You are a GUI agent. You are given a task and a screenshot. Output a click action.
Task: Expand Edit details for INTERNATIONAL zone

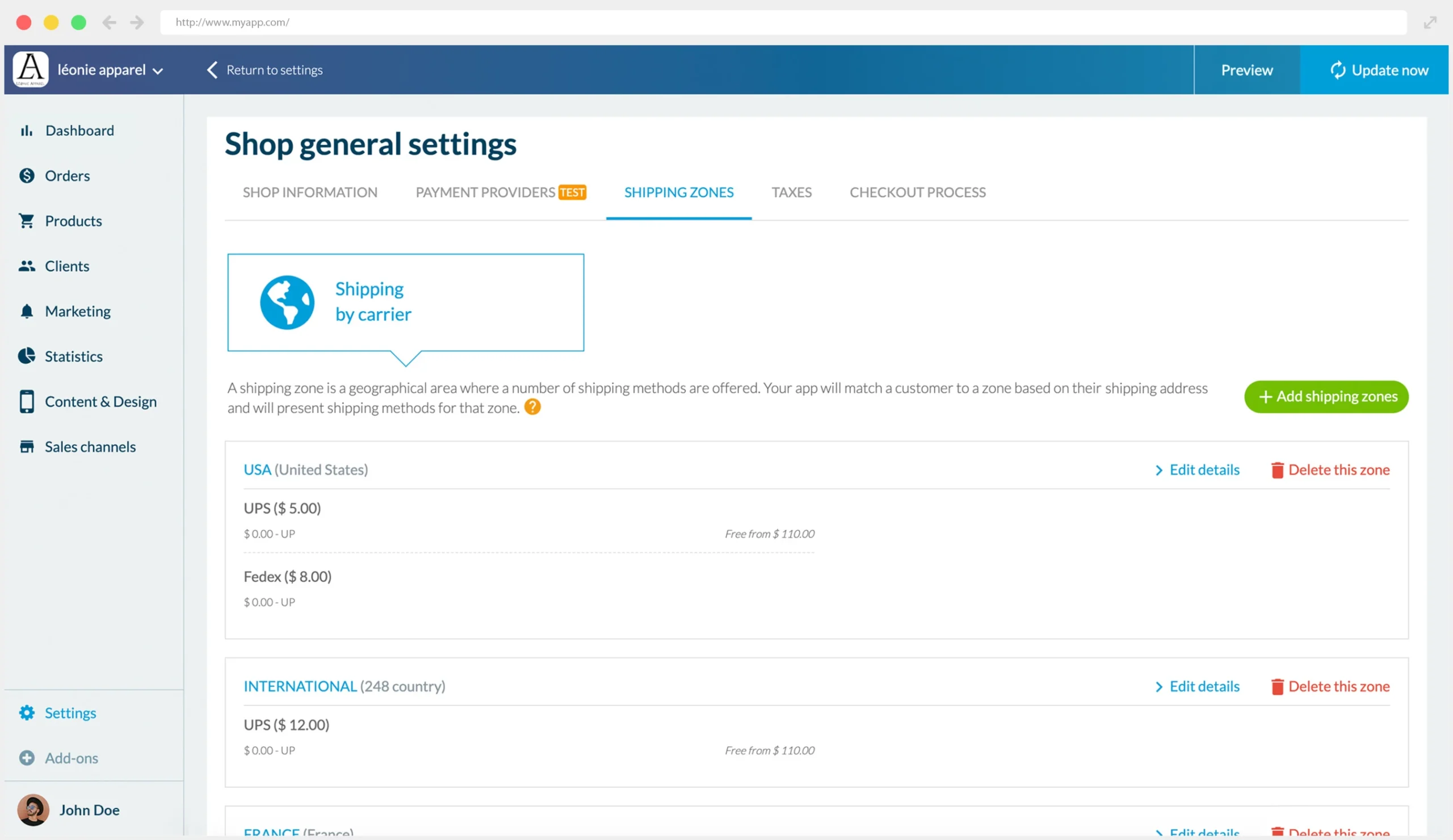click(1198, 687)
